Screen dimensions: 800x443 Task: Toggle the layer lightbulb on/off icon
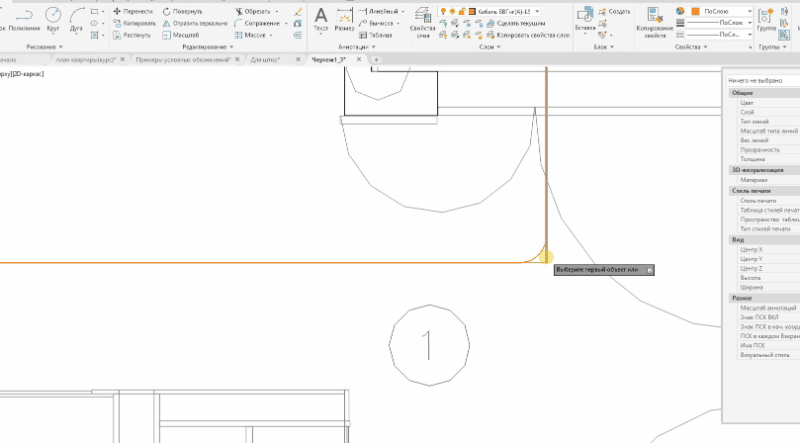click(x=443, y=11)
